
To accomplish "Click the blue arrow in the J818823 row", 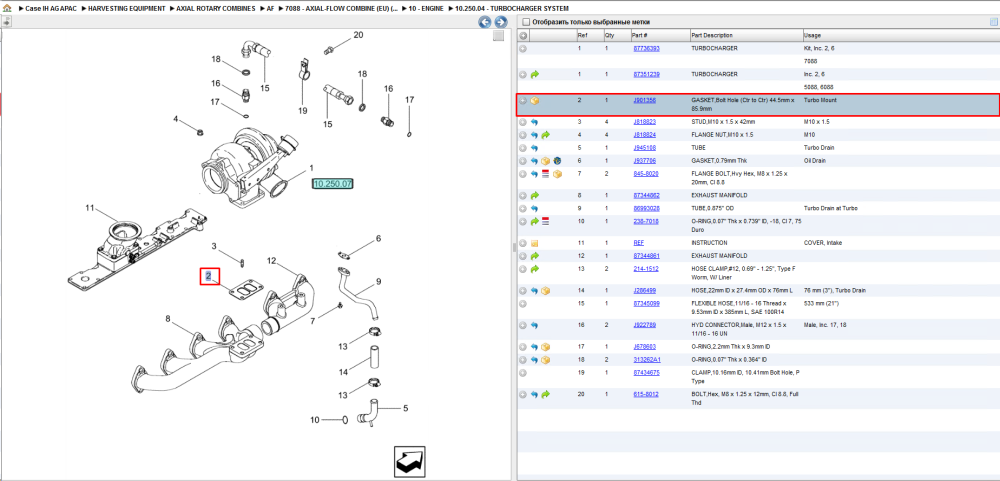I will (x=534, y=122).
